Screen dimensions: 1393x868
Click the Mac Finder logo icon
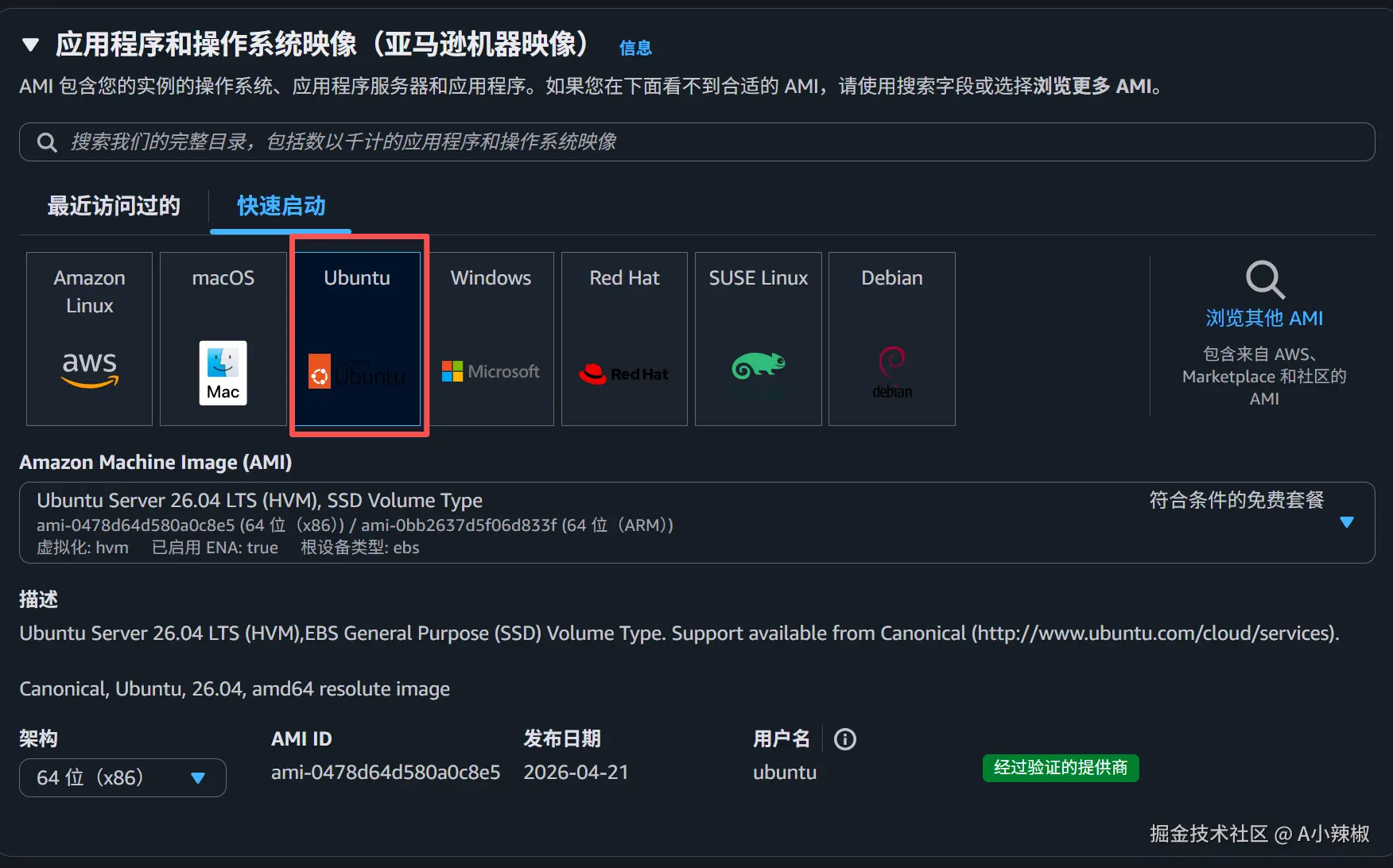[223, 373]
